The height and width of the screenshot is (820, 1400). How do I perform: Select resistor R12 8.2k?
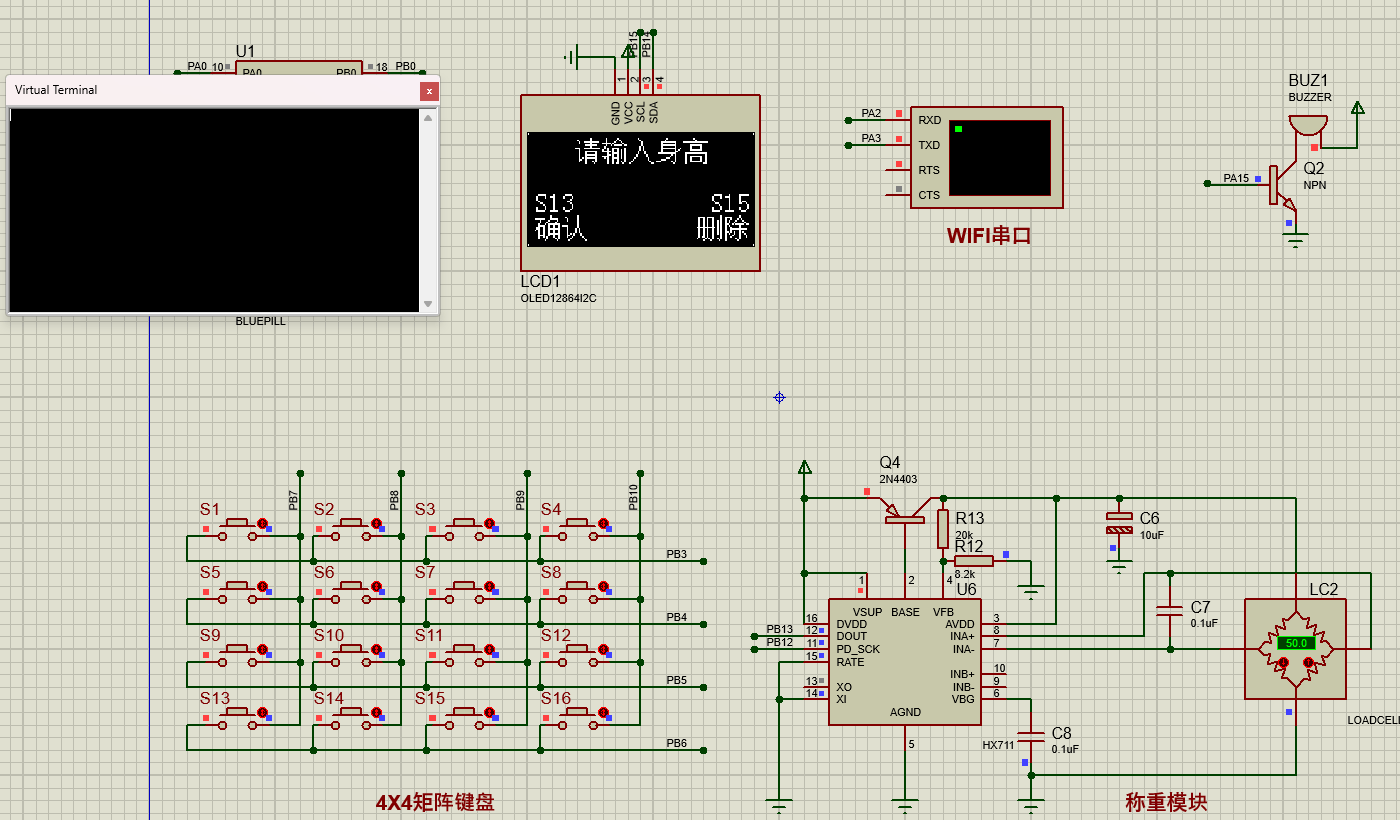coord(973,560)
